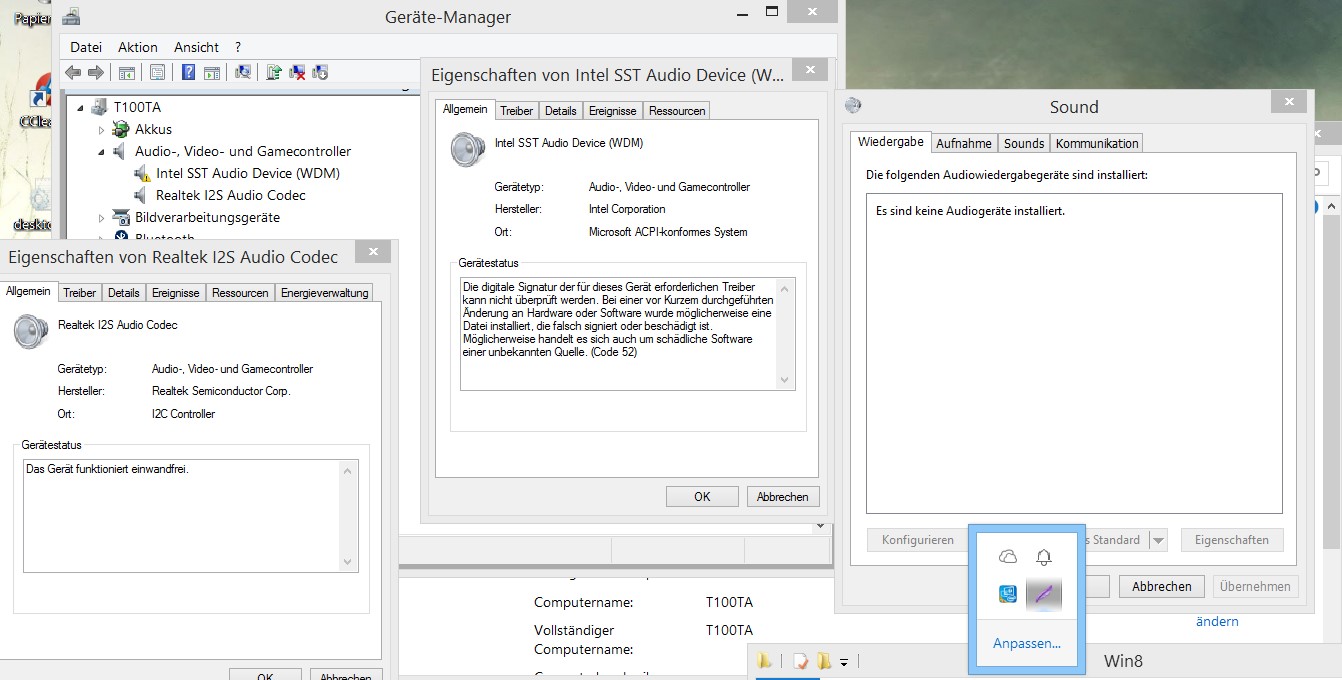The height and width of the screenshot is (680, 1342).
Task: Click the purple pen tray icon
Action: 1044,595
